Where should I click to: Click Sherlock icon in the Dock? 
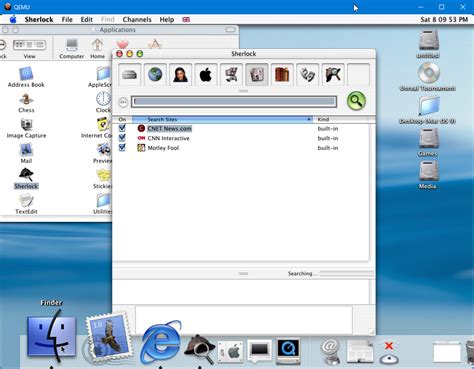click(x=200, y=348)
